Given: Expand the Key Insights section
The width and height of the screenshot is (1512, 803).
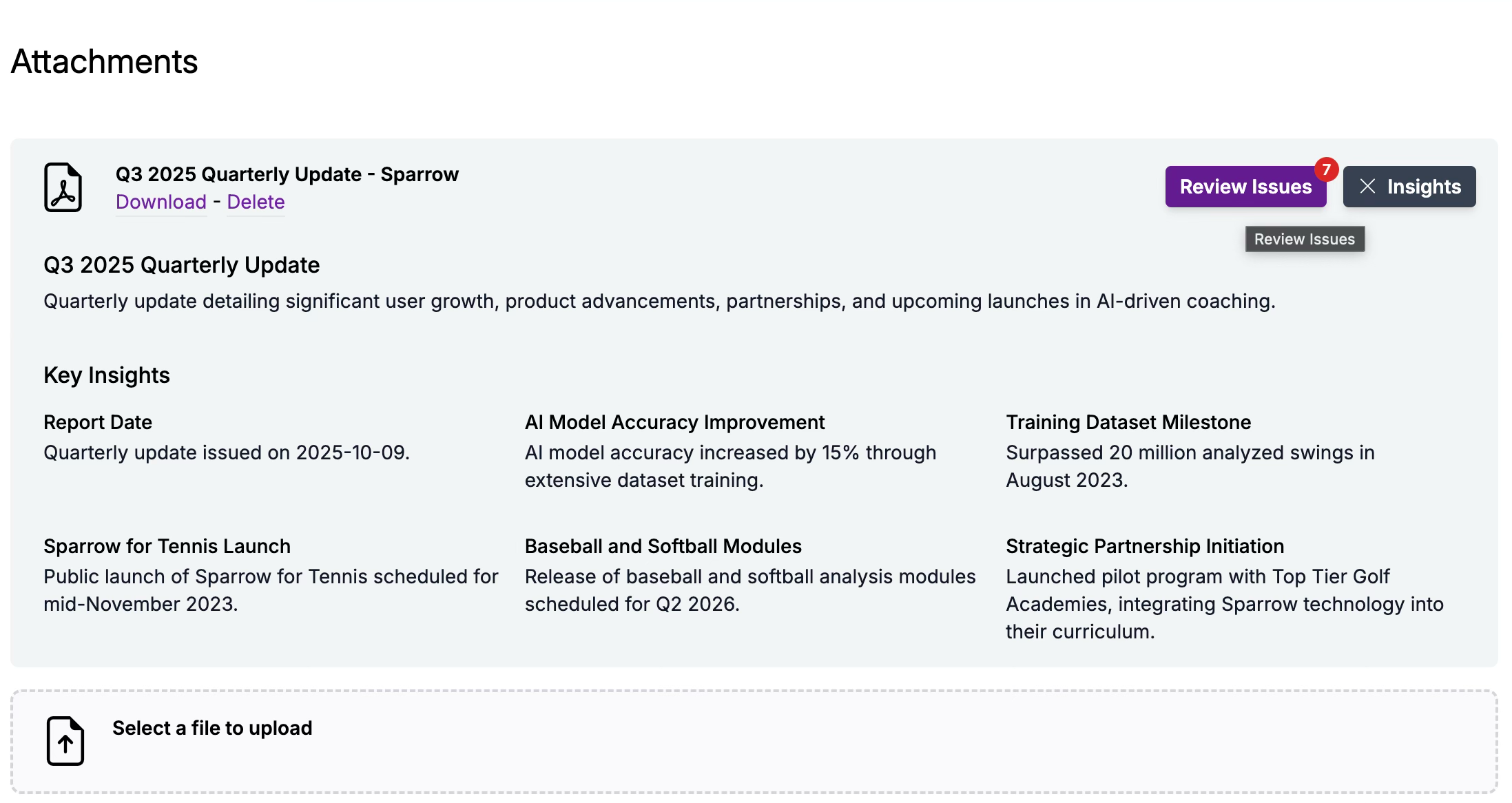Looking at the screenshot, I should pyautogui.click(x=106, y=375).
